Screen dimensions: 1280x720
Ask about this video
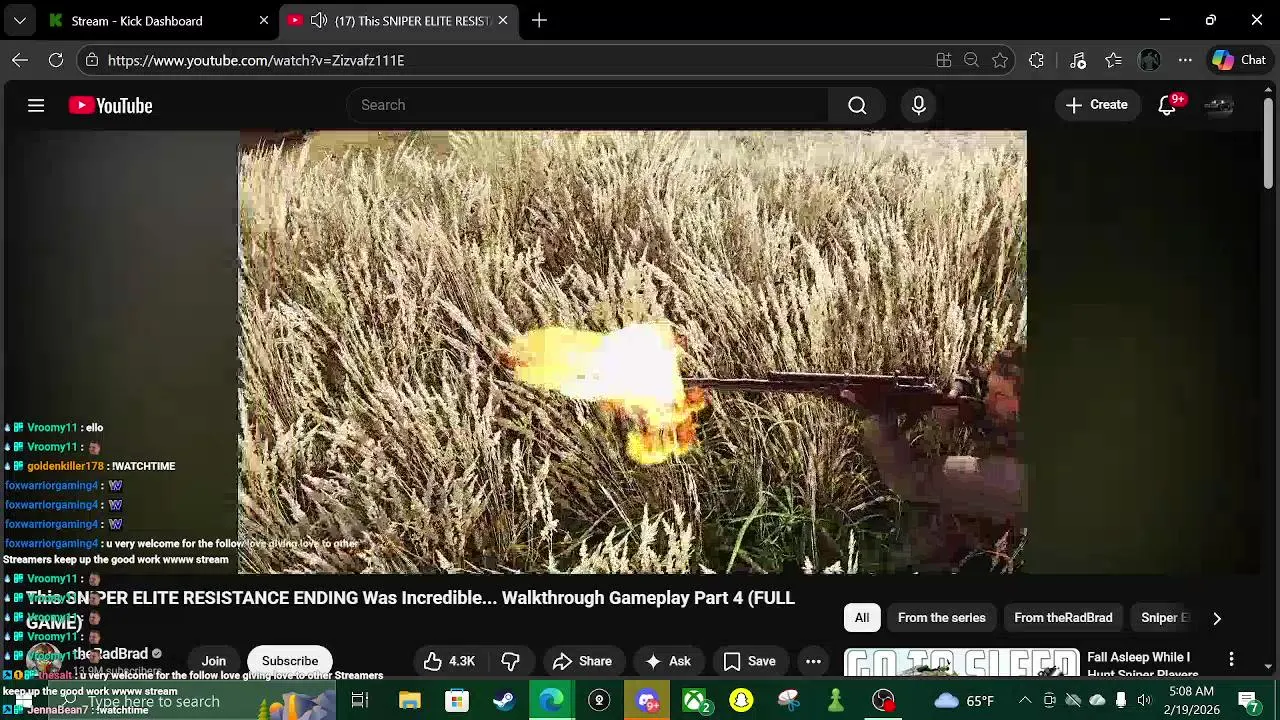pyautogui.click(x=667, y=661)
